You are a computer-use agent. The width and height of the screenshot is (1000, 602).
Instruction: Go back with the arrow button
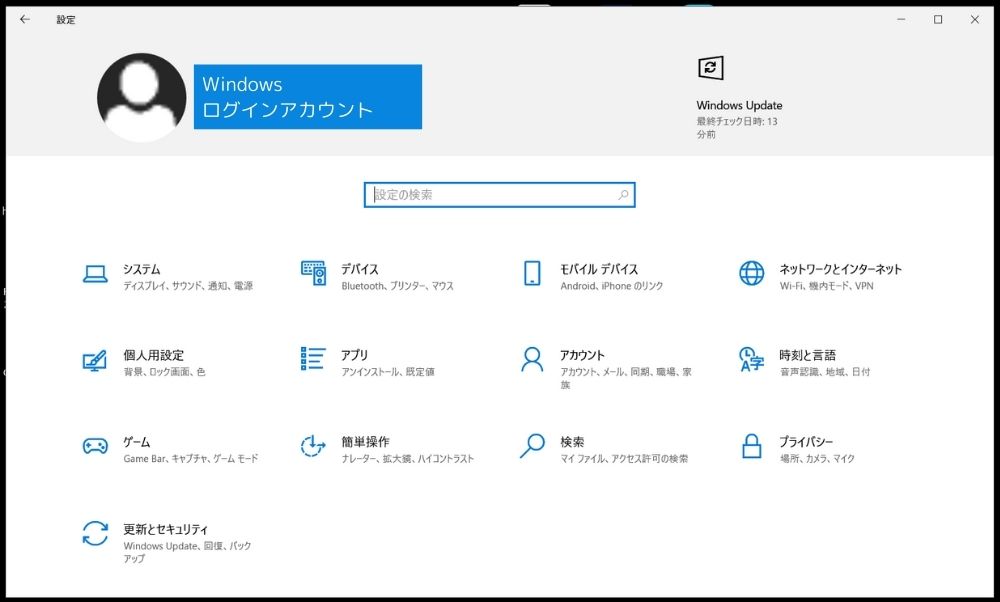pos(25,19)
